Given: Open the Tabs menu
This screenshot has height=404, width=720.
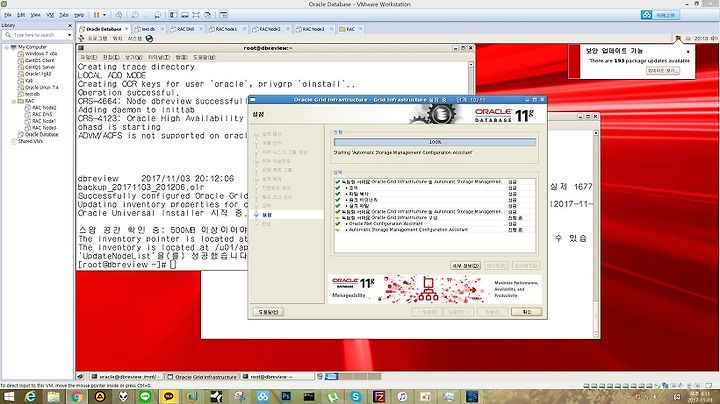Looking at the screenshot, I should (x=64, y=15).
